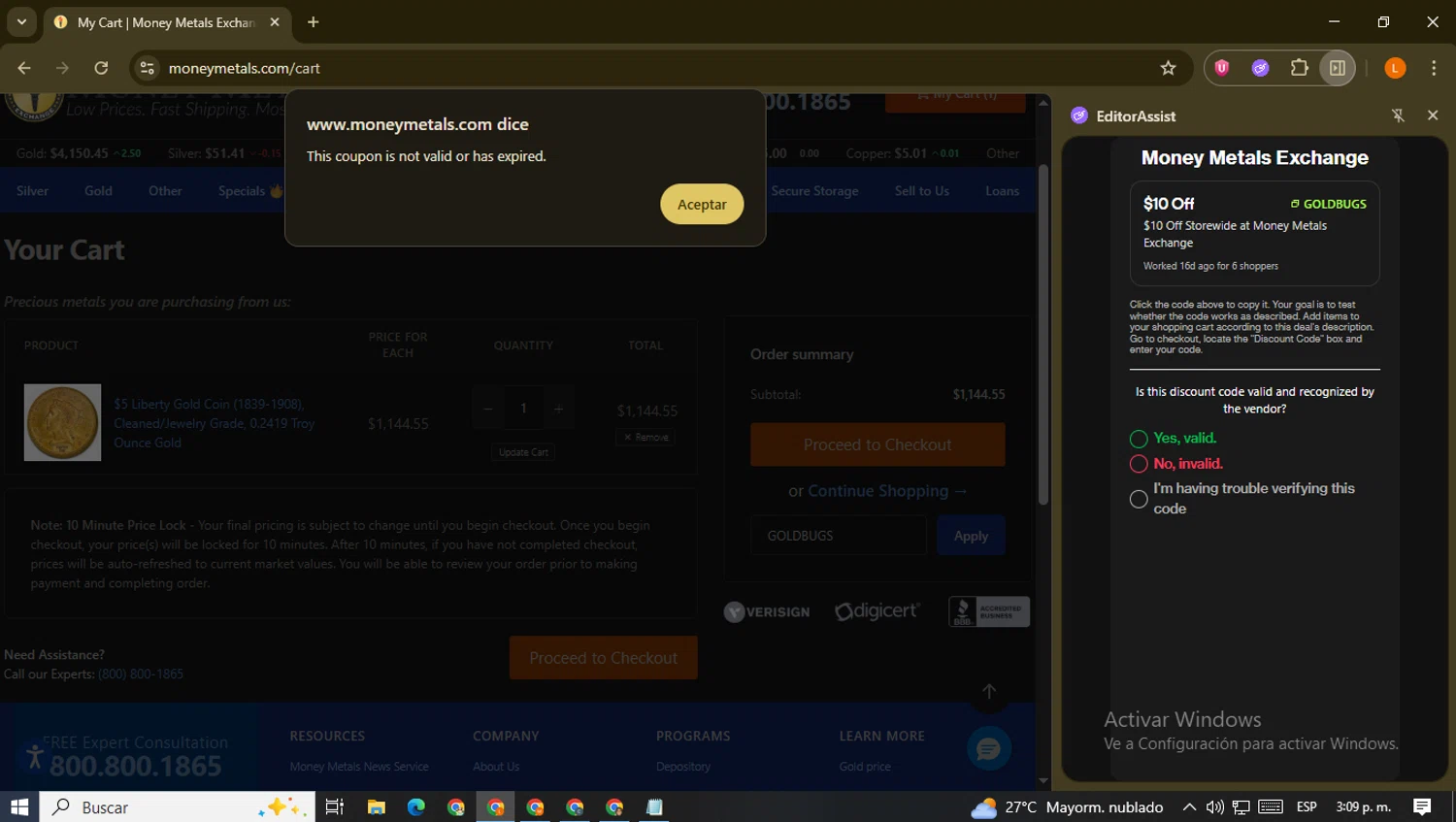Click the Money Metals News Service link
This screenshot has width=1456, height=822.
point(359,767)
